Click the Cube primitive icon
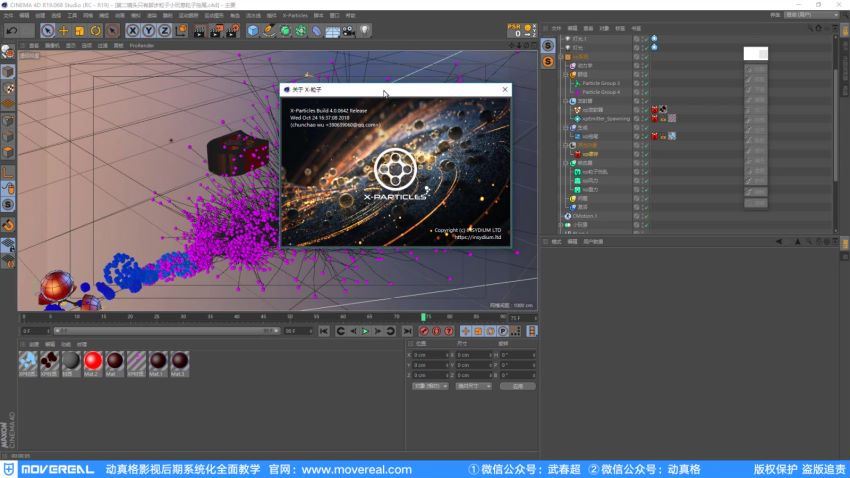850x478 pixels. pyautogui.click(x=253, y=31)
